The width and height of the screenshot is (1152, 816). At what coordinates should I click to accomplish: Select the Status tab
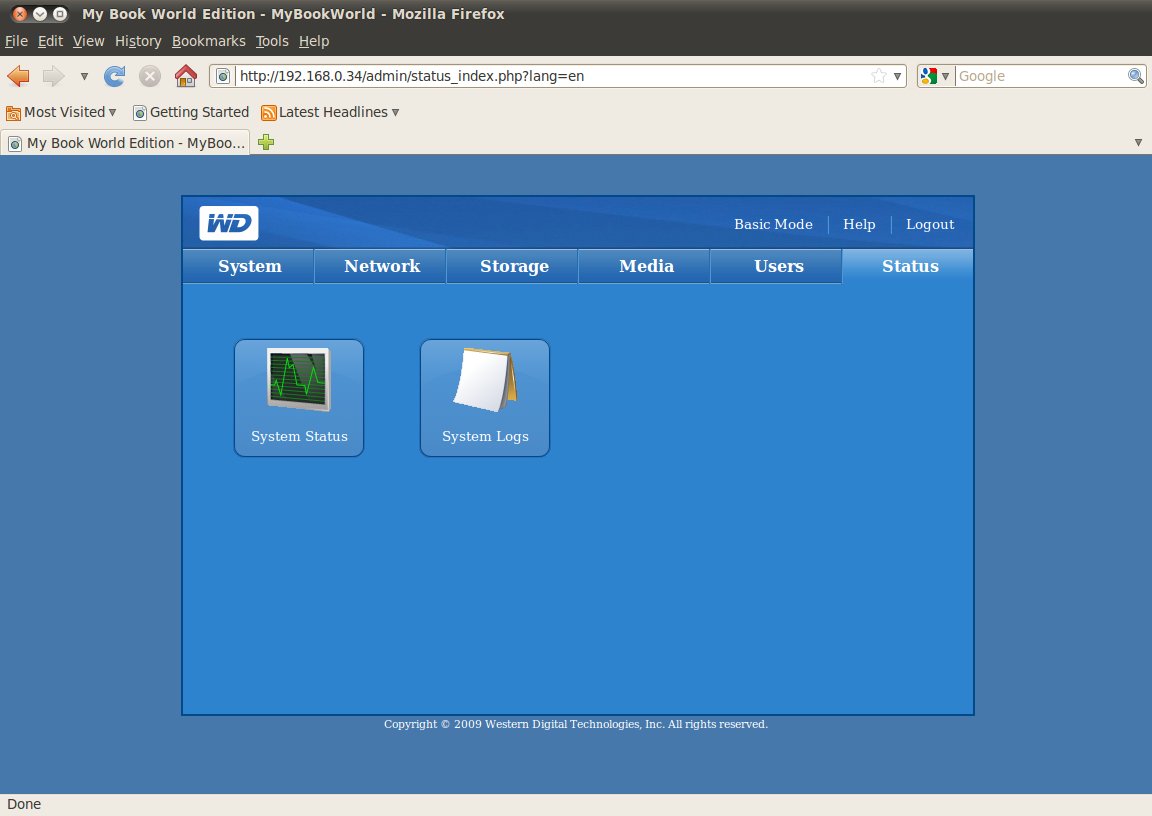point(910,266)
